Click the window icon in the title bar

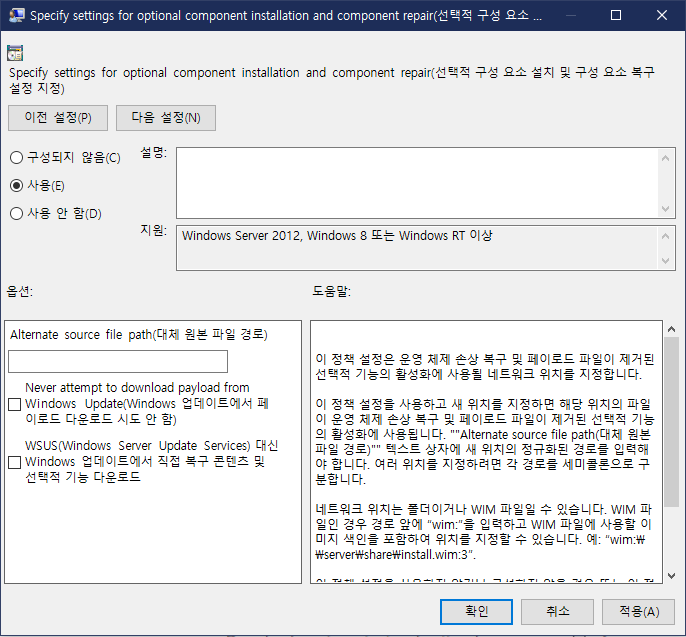click(x=15, y=16)
